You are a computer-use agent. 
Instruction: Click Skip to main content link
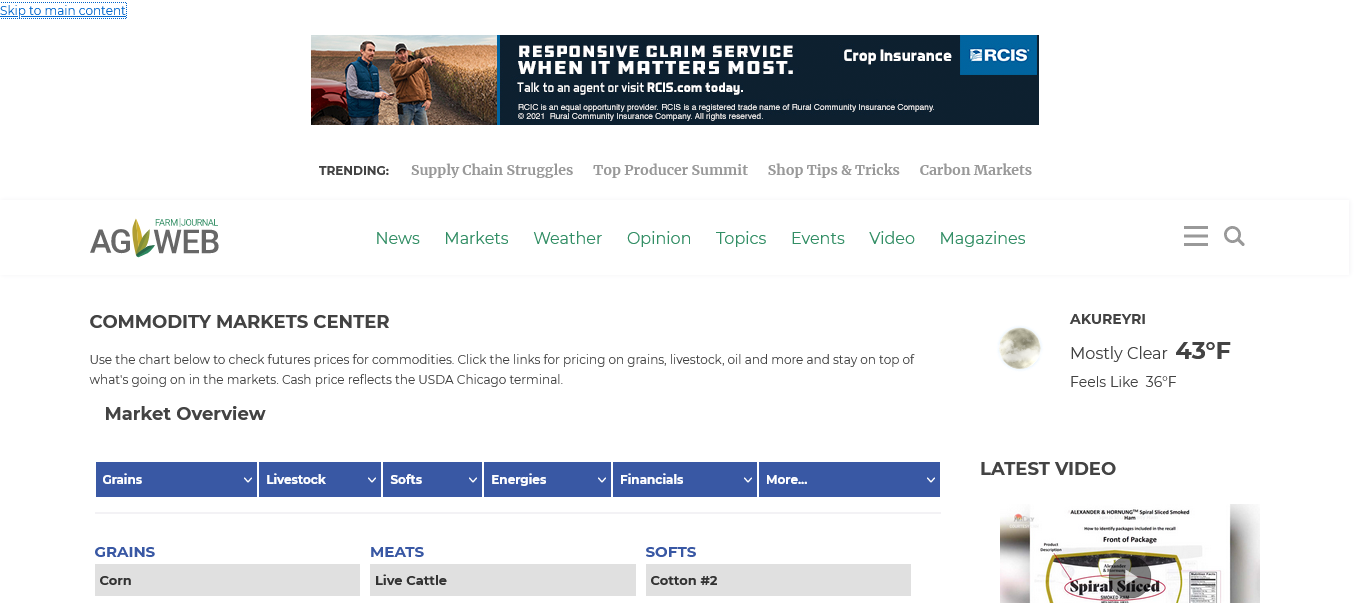[63, 10]
